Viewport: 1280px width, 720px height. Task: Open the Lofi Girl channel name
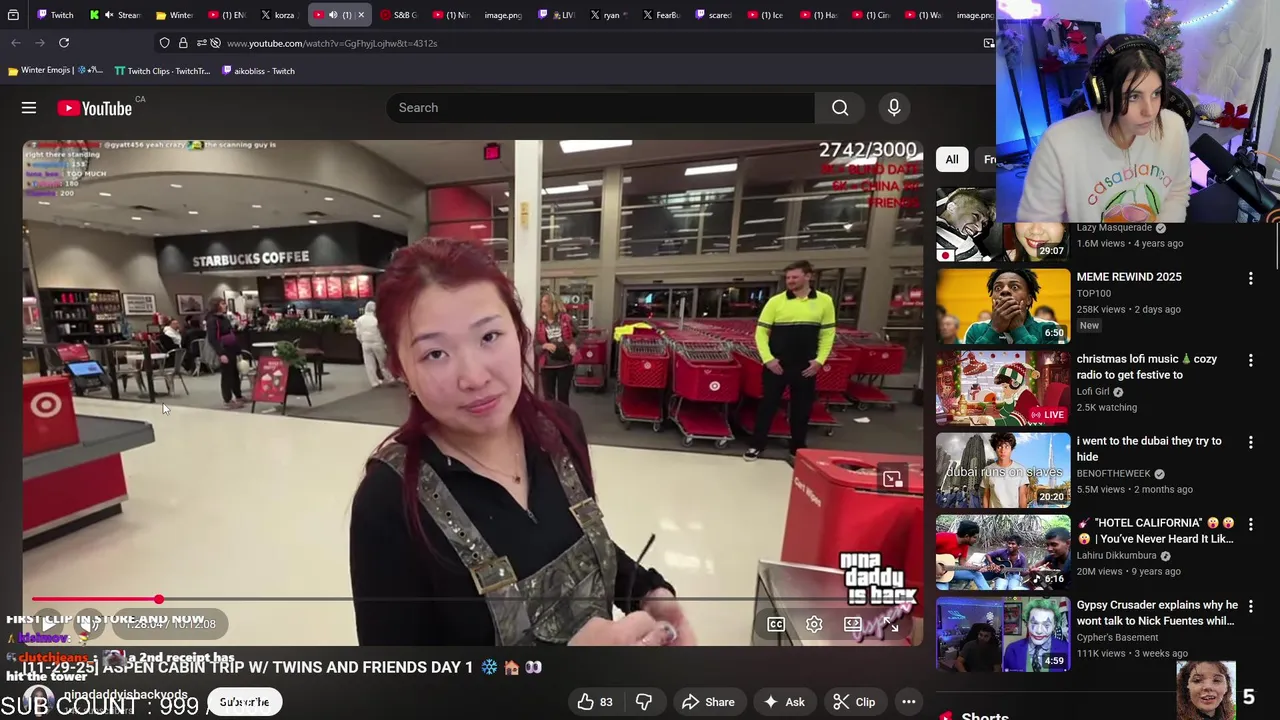pos(1093,392)
